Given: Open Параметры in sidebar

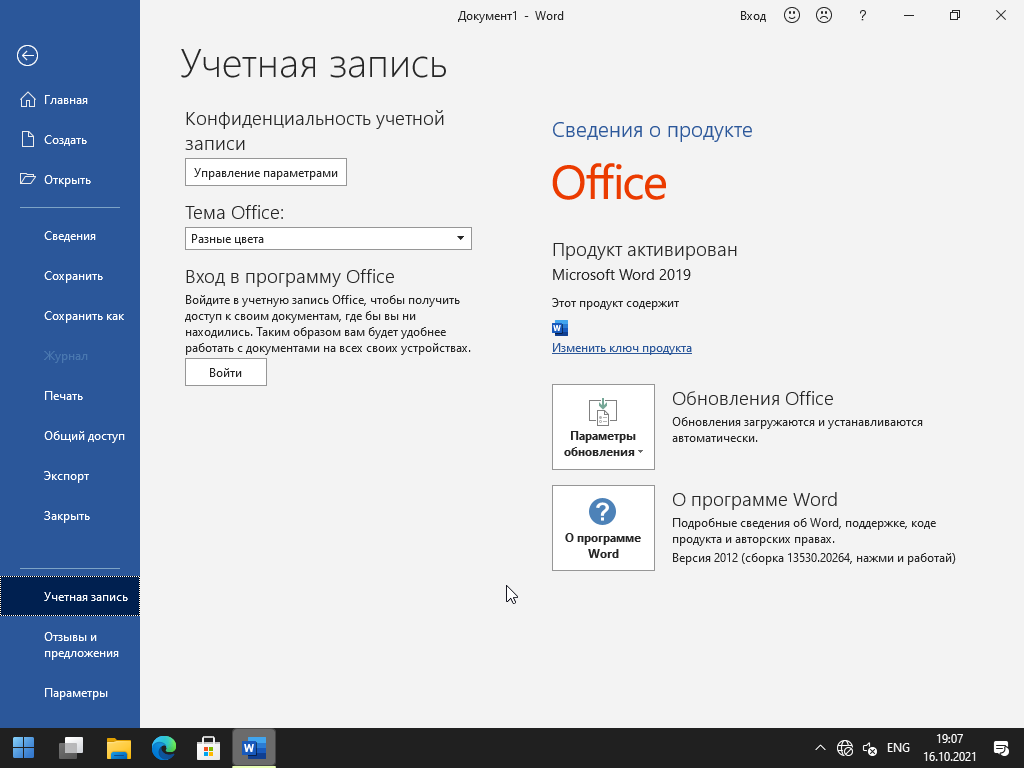Looking at the screenshot, I should point(70,693).
